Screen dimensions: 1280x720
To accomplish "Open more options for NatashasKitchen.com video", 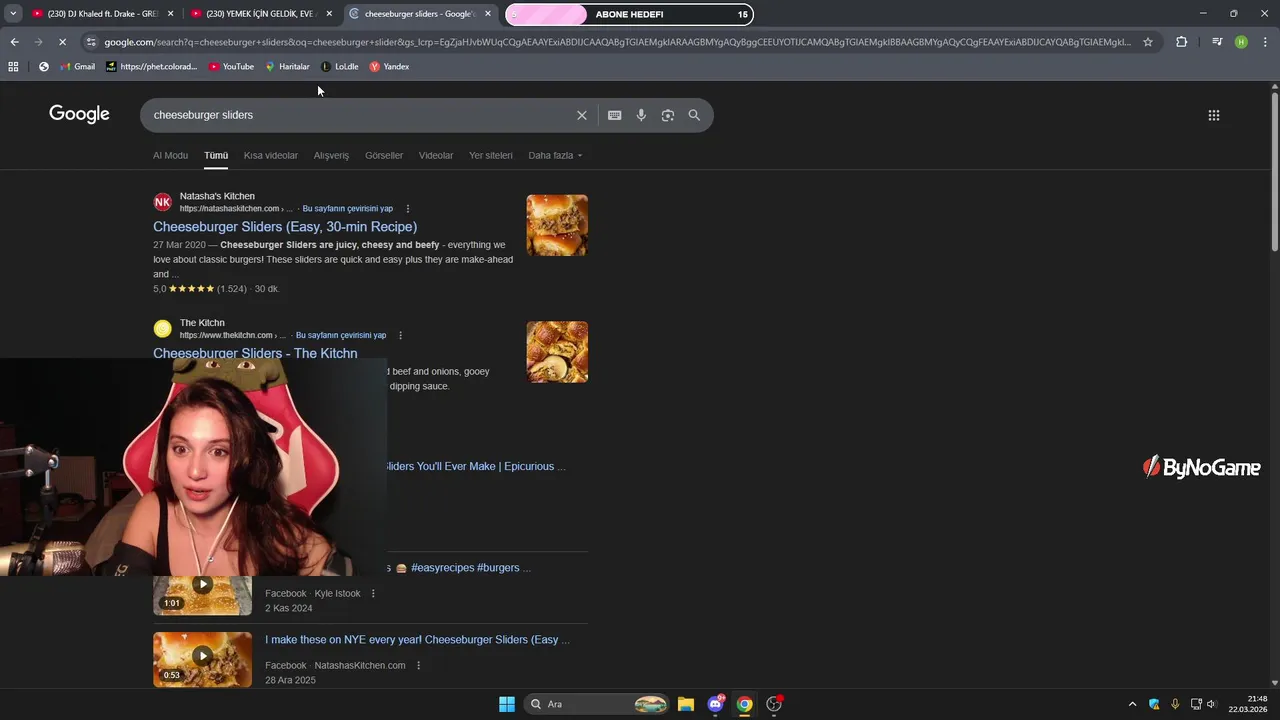I will pos(418,666).
